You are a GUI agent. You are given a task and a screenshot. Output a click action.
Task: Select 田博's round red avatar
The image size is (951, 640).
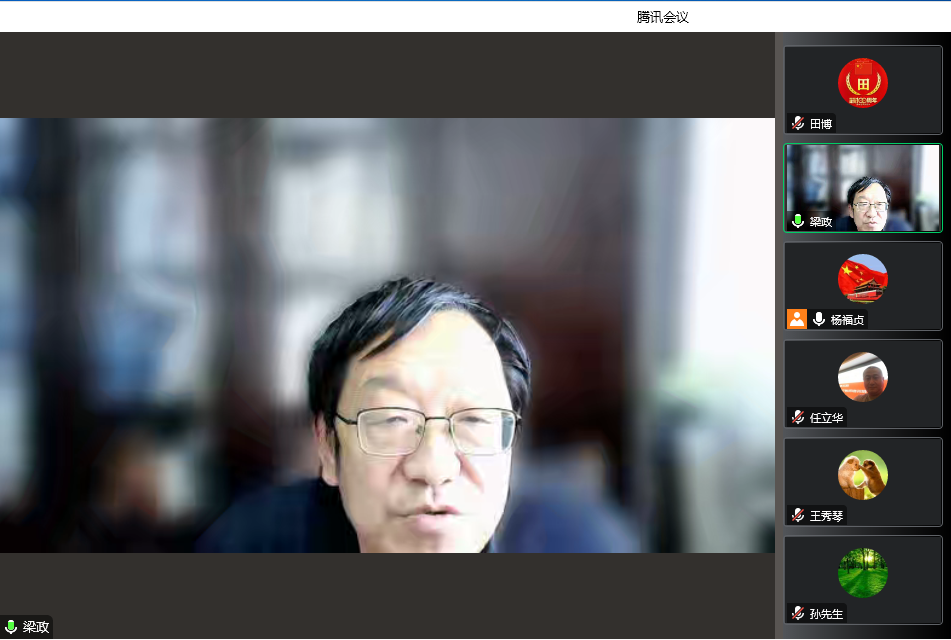[x=862, y=83]
